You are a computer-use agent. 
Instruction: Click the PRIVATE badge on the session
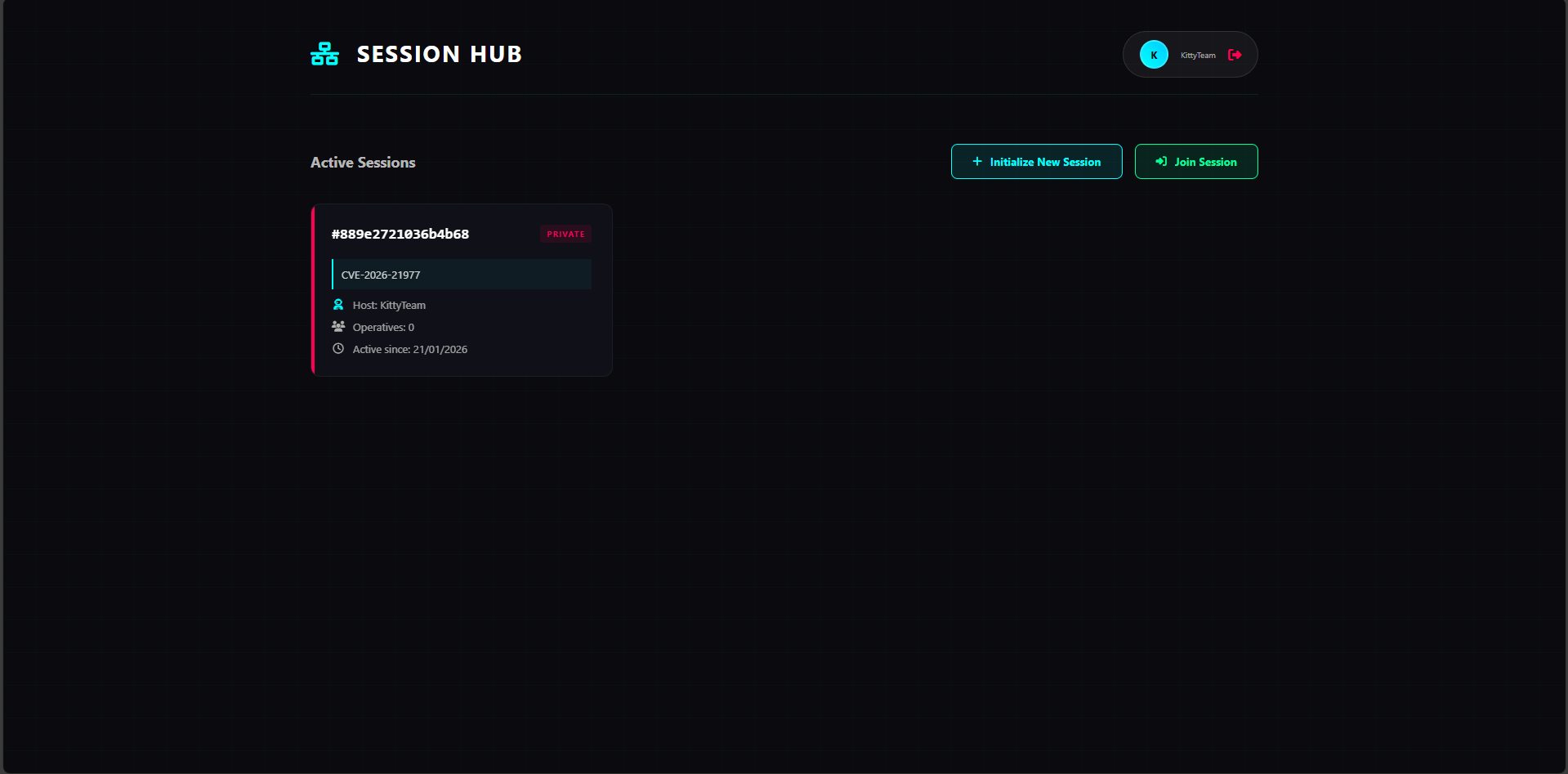coord(565,235)
